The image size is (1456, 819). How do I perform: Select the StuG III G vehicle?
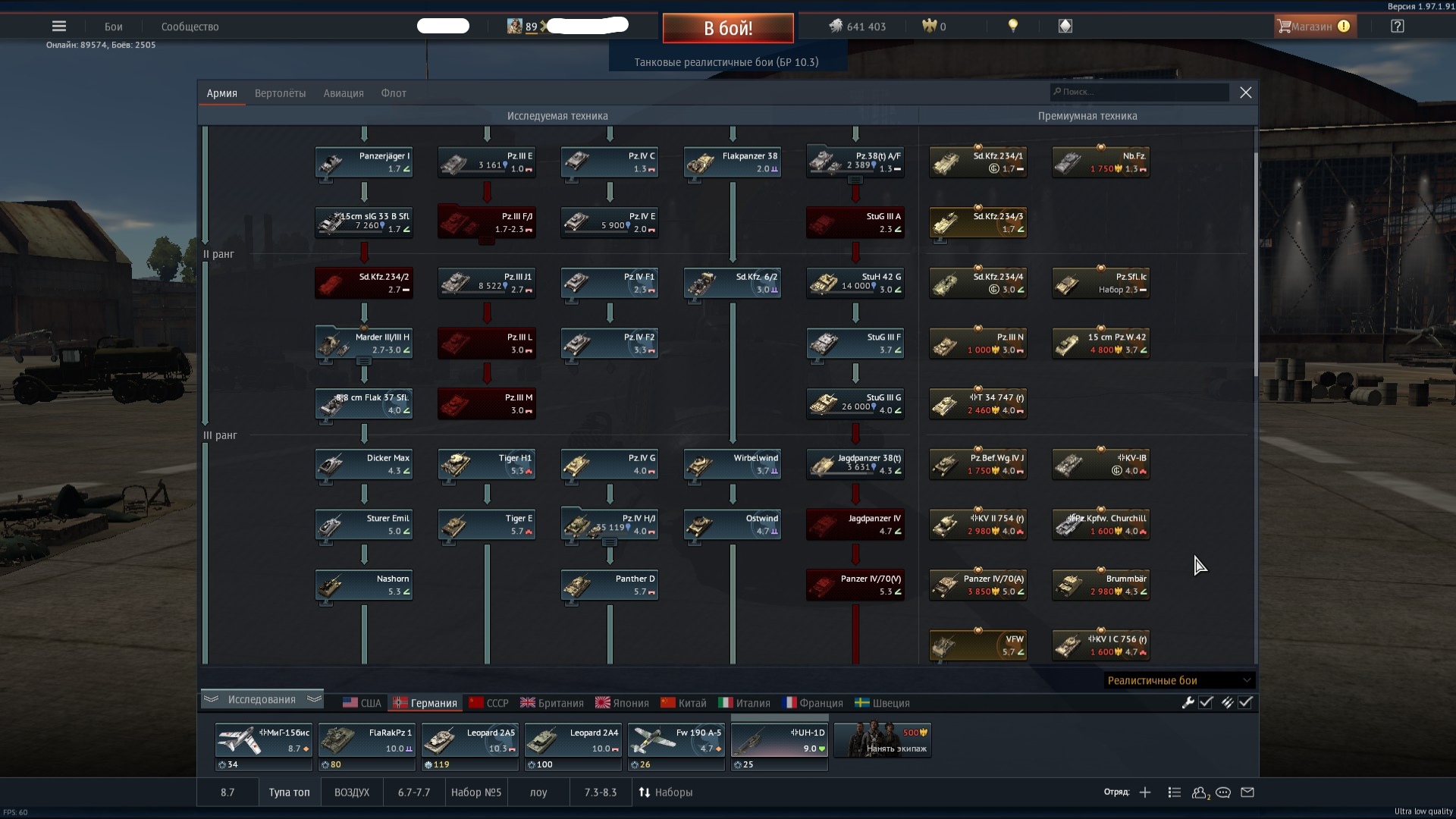point(855,403)
